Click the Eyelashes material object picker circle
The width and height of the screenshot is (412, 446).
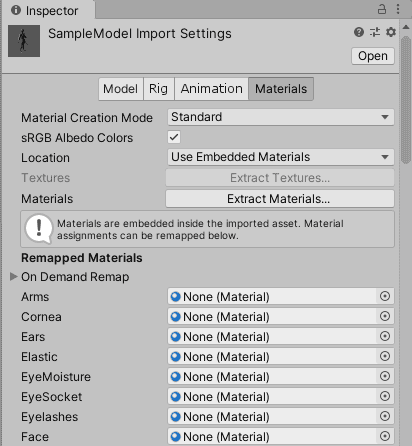pyautogui.click(x=385, y=416)
